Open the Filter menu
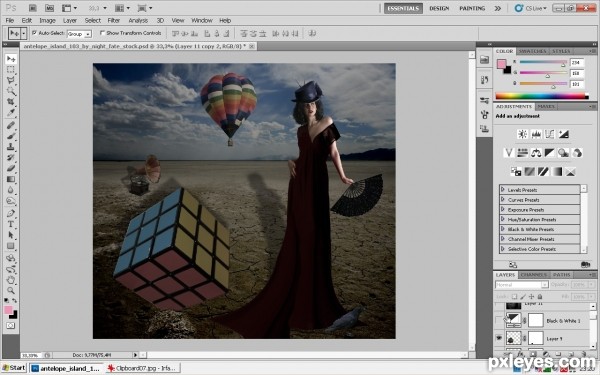600x375 pixels. (114, 20)
